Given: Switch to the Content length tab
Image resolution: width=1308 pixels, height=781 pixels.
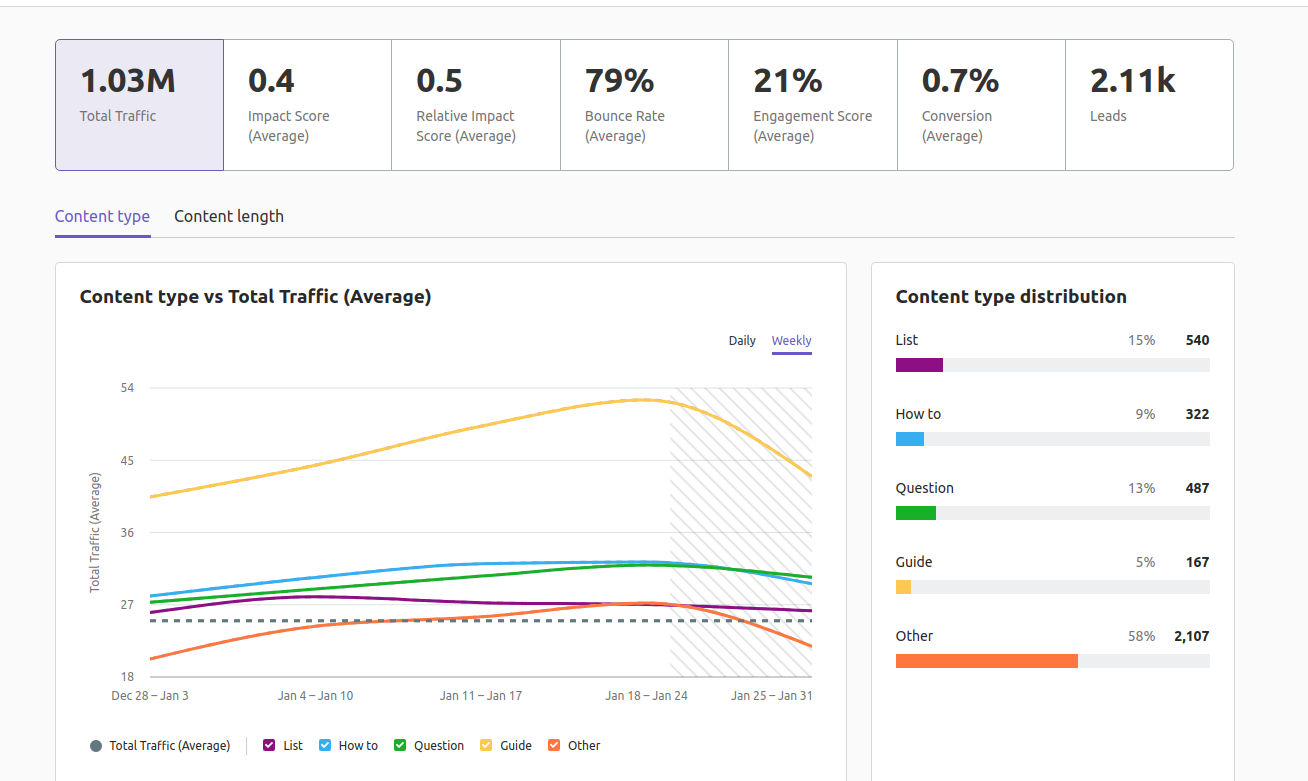Looking at the screenshot, I should [x=229, y=217].
